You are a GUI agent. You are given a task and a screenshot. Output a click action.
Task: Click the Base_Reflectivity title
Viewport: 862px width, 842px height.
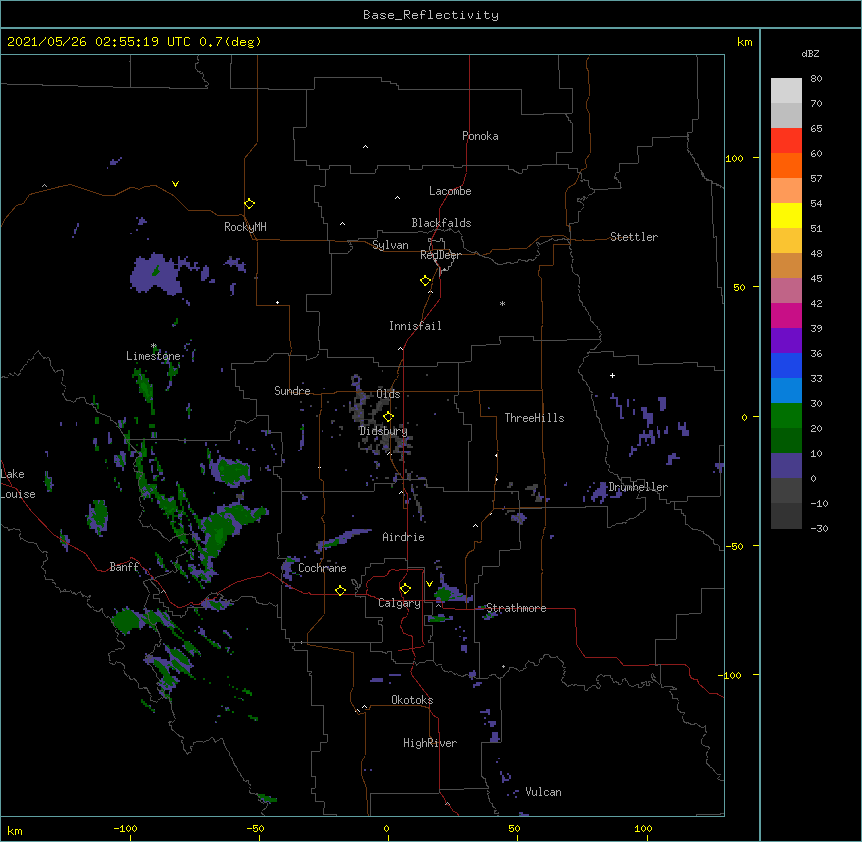point(431,15)
